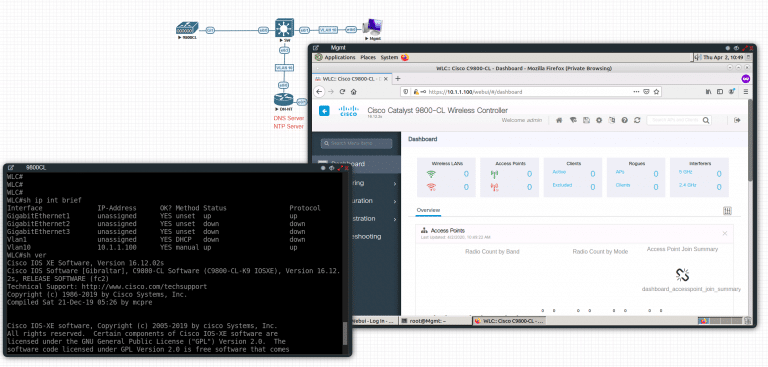768x367 pixels.
Task: Open the dashboard customize sliders icon
Action: [x=727, y=211]
